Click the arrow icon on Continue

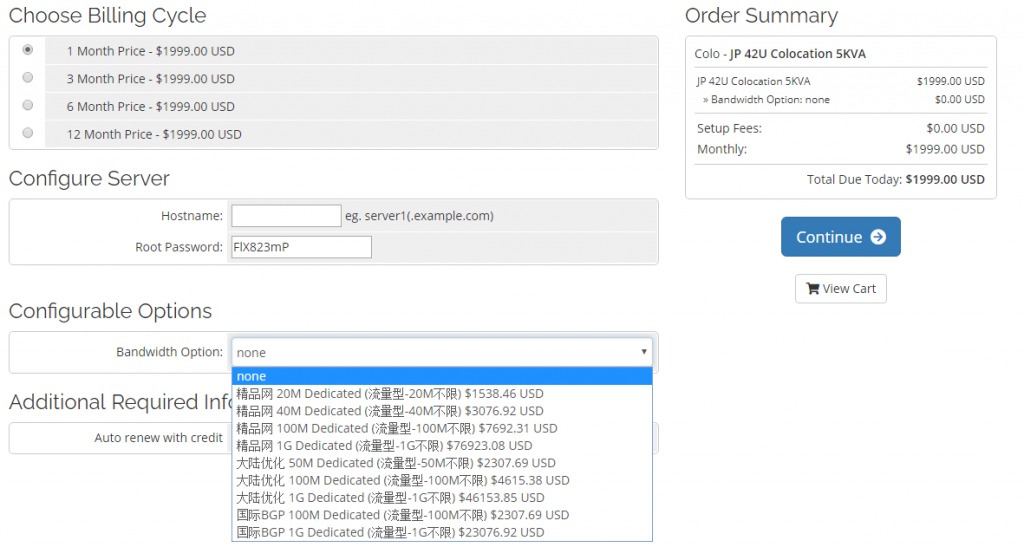tap(878, 237)
